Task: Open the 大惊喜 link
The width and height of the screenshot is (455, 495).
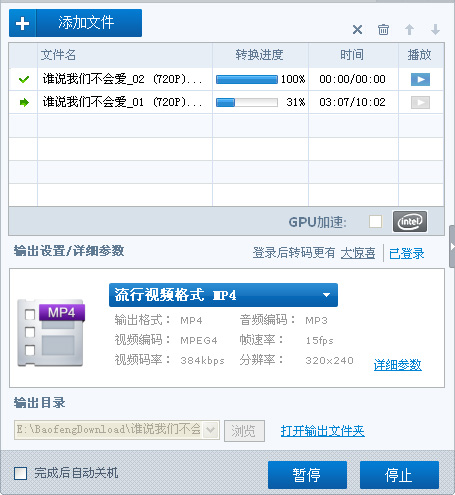Action: tap(358, 253)
